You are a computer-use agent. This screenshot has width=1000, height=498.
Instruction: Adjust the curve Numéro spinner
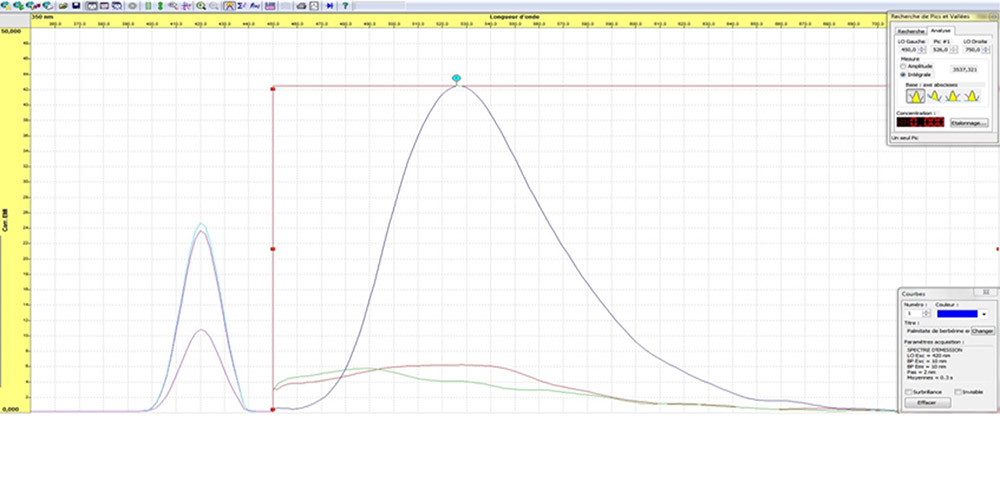coord(926,313)
